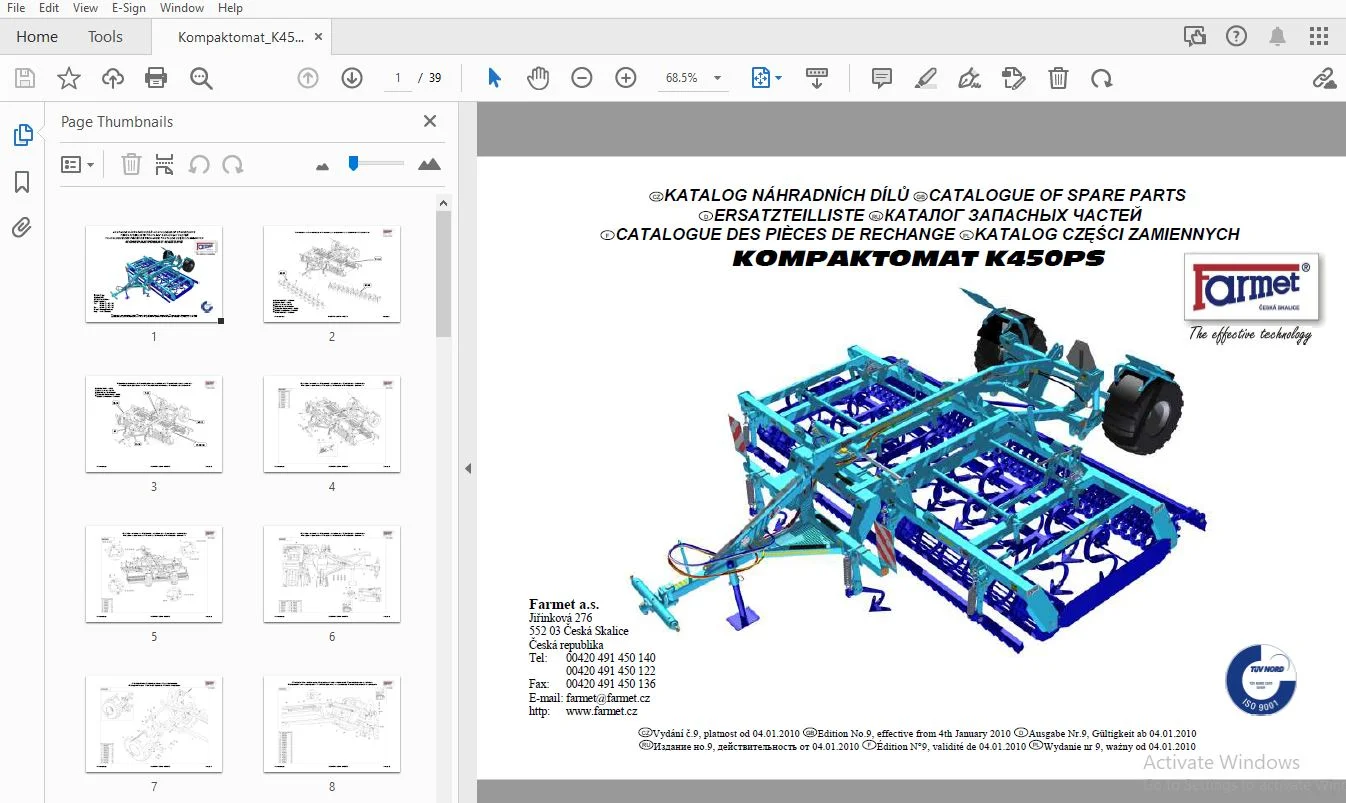Go to the next page with down arrow
Screen dimensions: 1346x803
[x=352, y=78]
